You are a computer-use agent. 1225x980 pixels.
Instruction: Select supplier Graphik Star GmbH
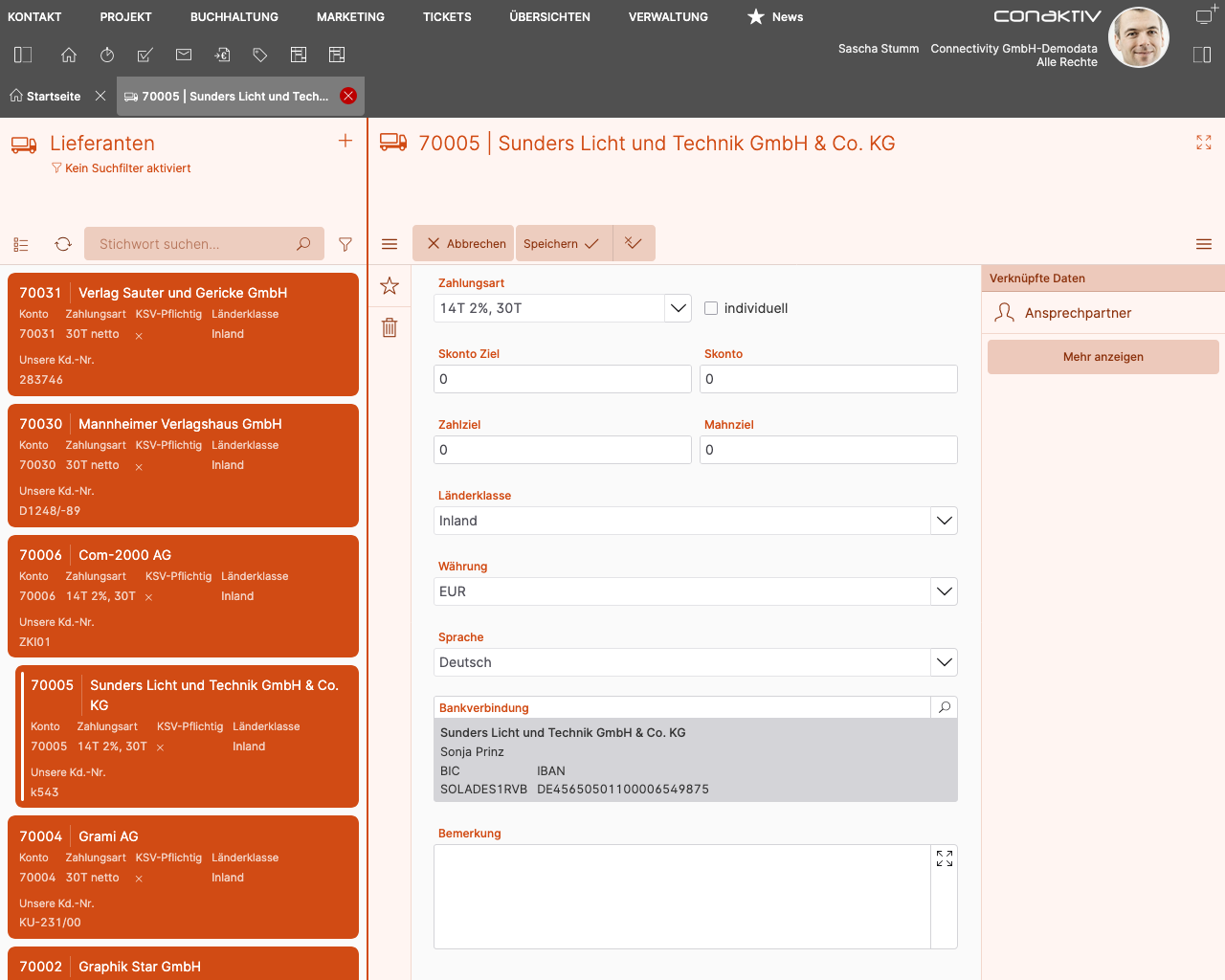[183, 964]
